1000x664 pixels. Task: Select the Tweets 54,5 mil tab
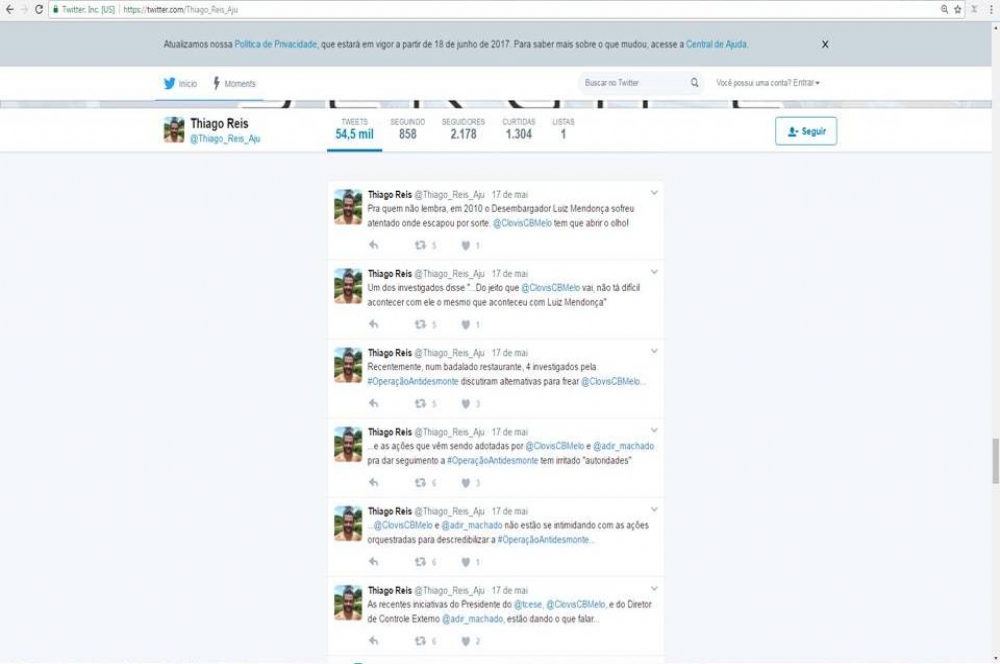[x=355, y=129]
